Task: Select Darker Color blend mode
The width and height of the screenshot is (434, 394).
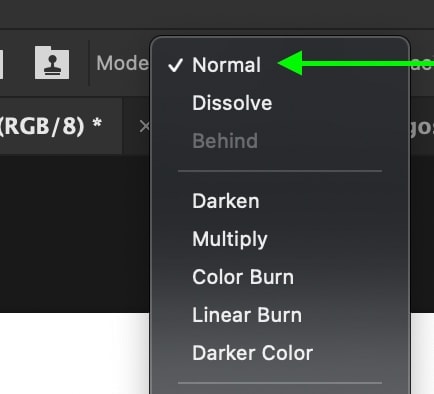Action: tap(252, 353)
